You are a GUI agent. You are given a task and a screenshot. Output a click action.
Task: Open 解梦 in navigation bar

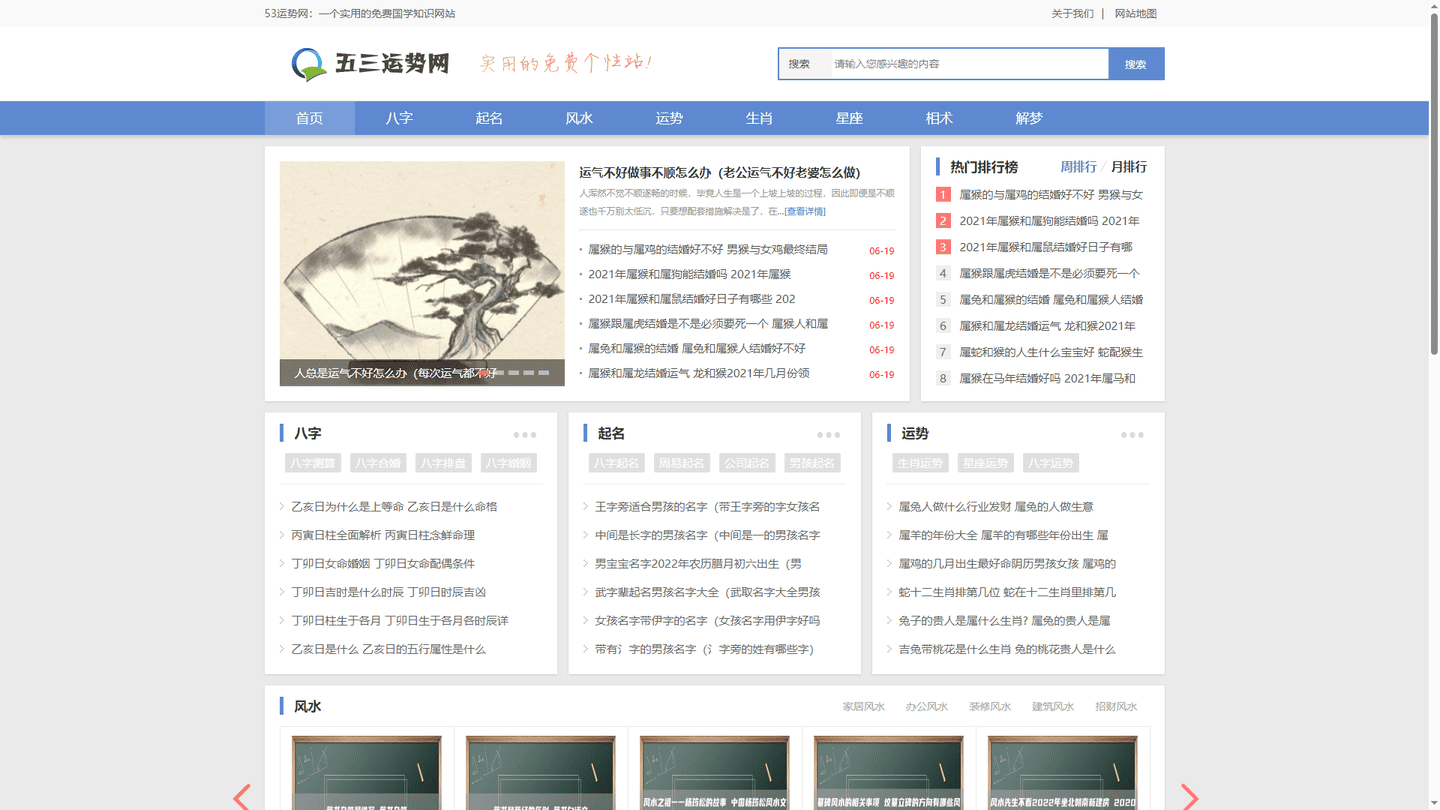point(1029,118)
